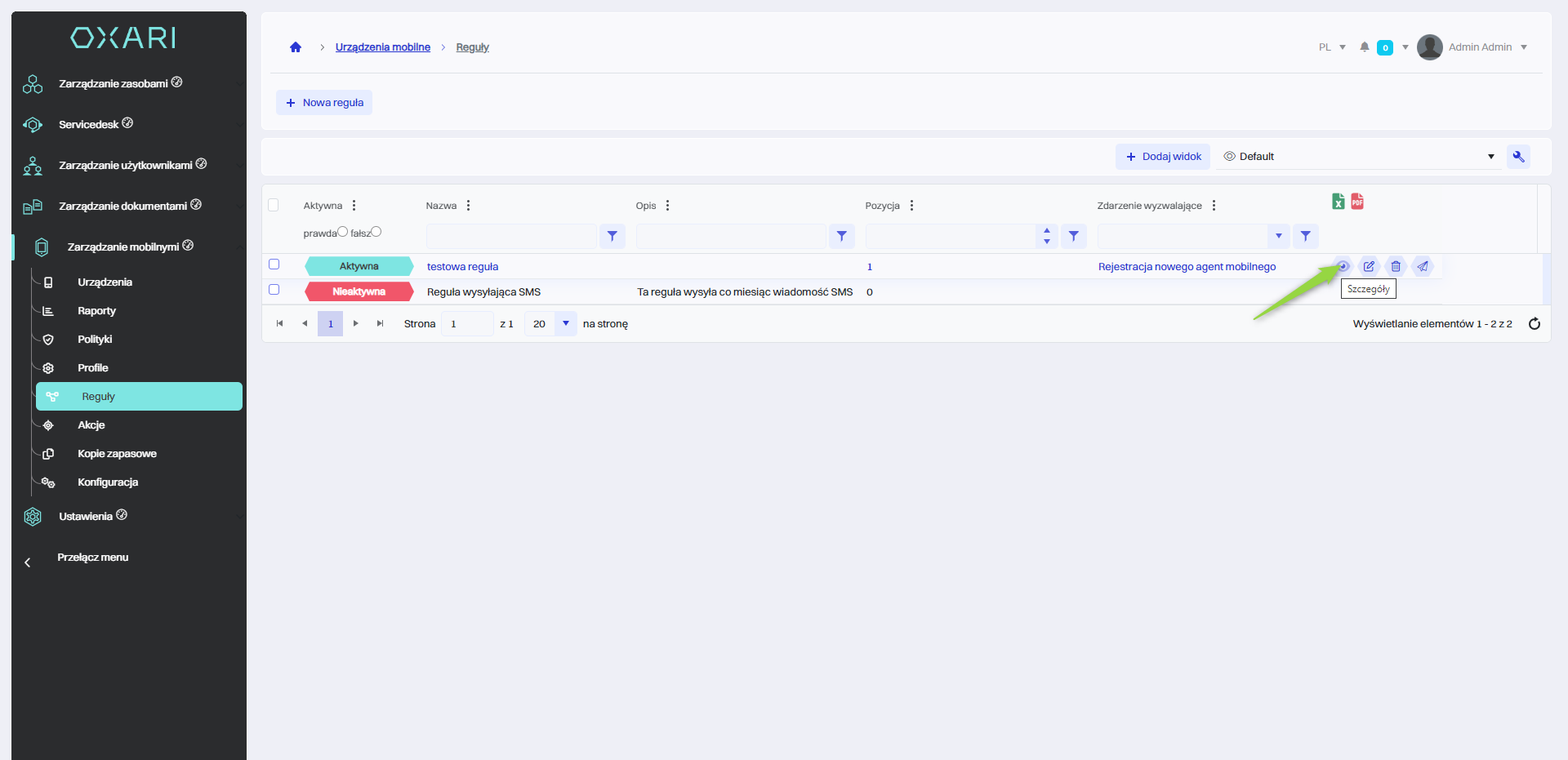Export the table to PDF
1568x760 pixels.
[x=1357, y=202]
